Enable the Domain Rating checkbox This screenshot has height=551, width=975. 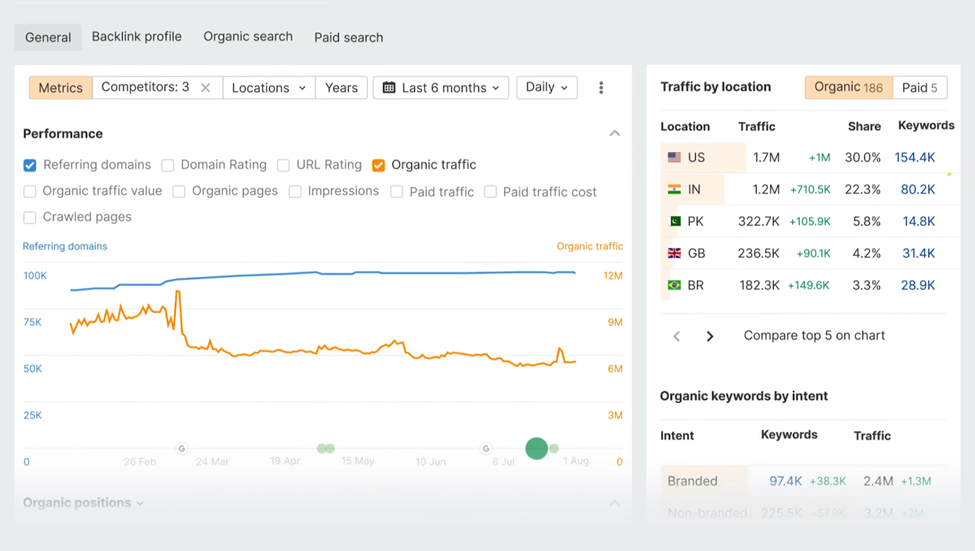(x=168, y=165)
